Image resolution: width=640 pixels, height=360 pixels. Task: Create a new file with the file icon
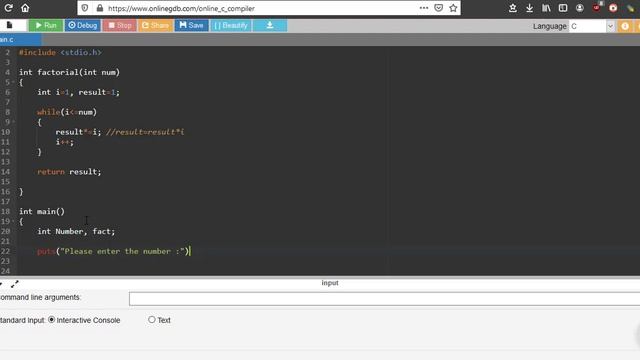point(9,25)
